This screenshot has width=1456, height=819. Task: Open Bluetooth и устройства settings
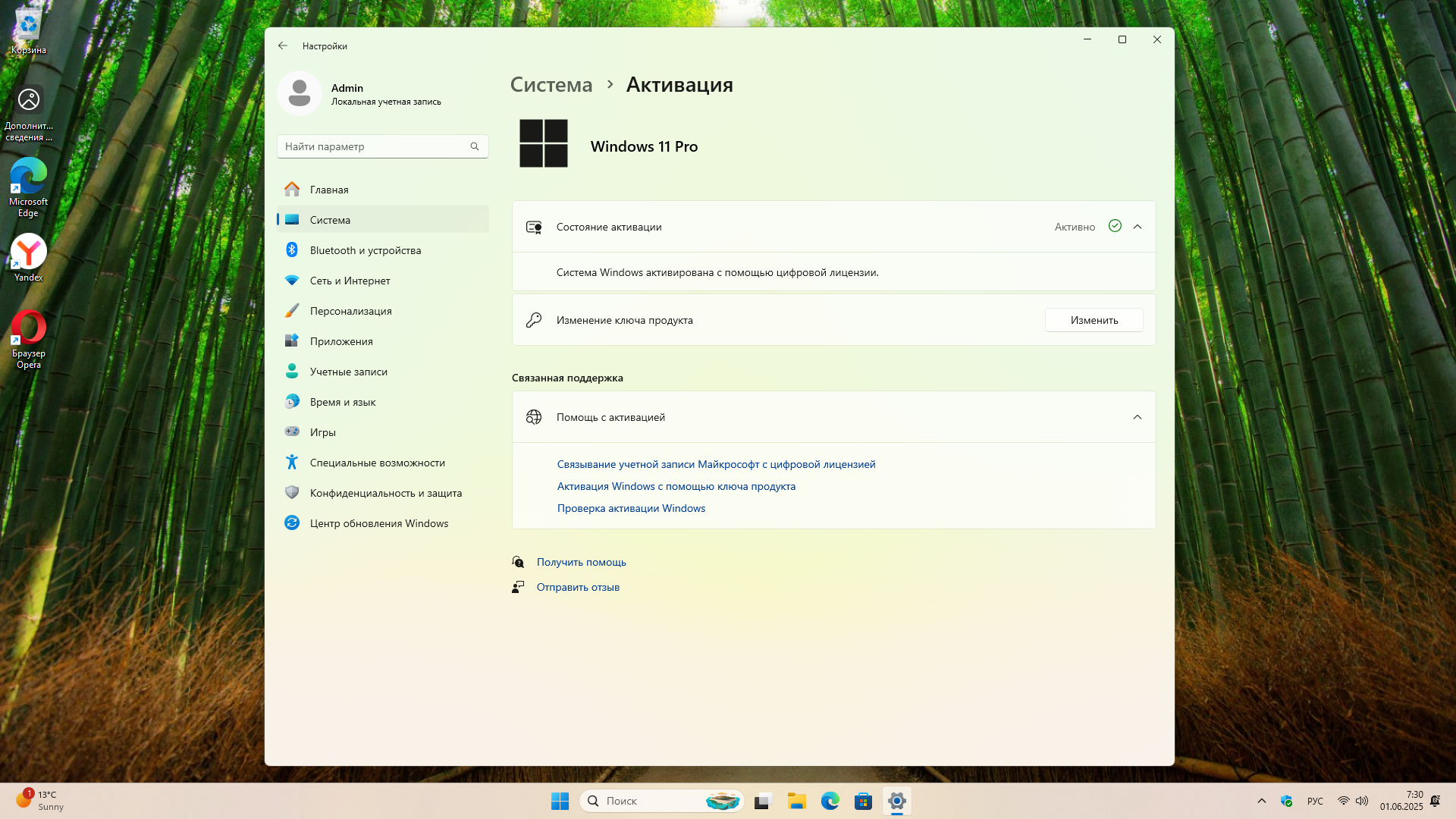(x=365, y=250)
